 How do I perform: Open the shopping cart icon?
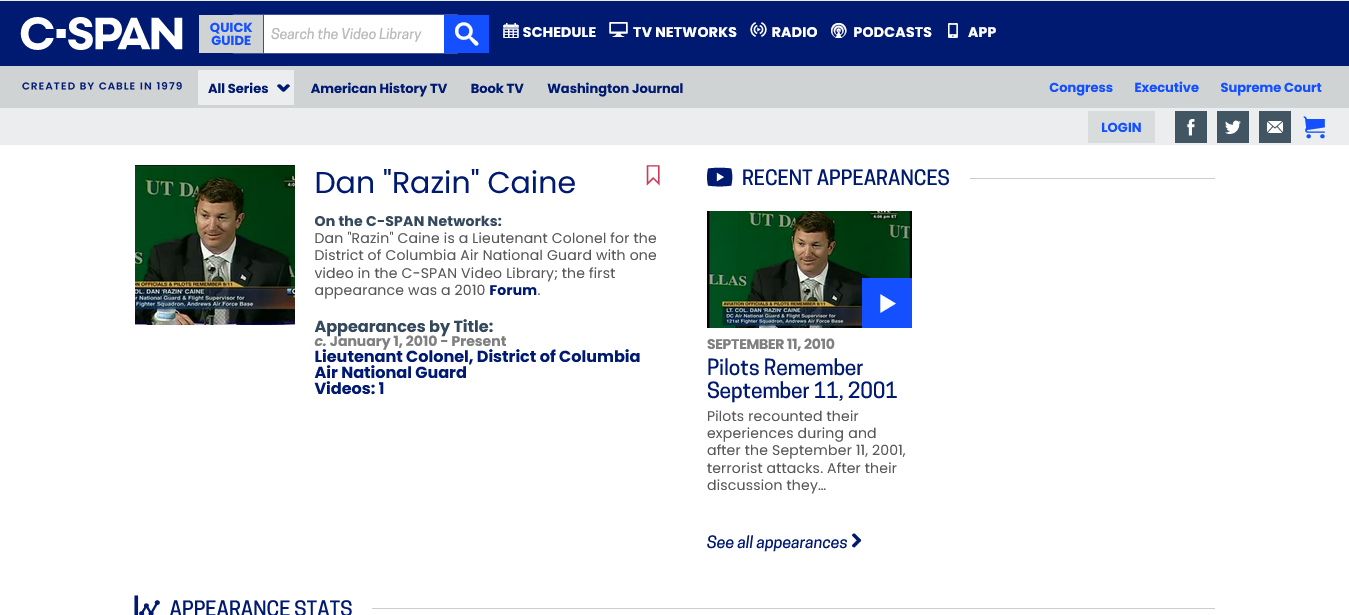pyautogui.click(x=1315, y=127)
